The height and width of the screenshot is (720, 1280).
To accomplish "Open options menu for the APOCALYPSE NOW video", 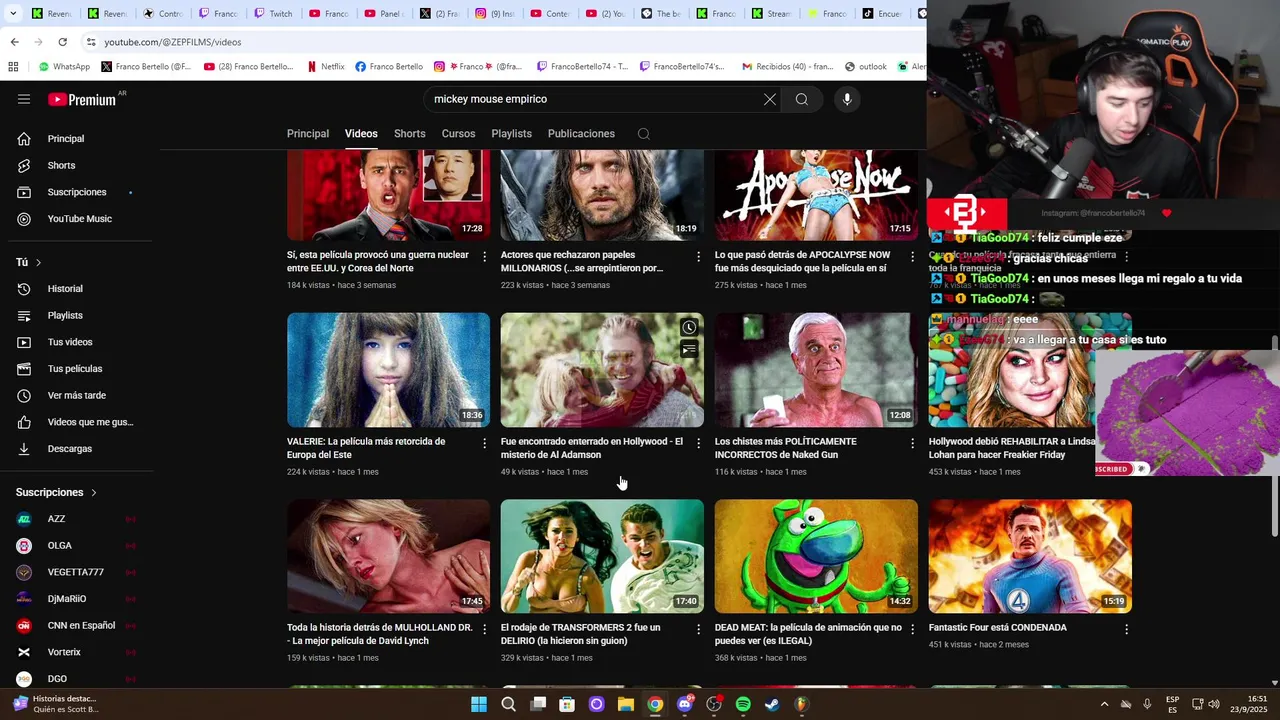I will click(x=912, y=257).
